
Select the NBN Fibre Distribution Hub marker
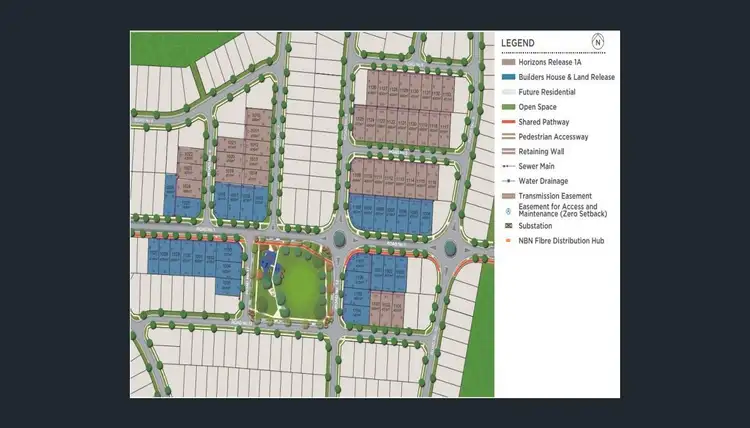click(x=509, y=241)
